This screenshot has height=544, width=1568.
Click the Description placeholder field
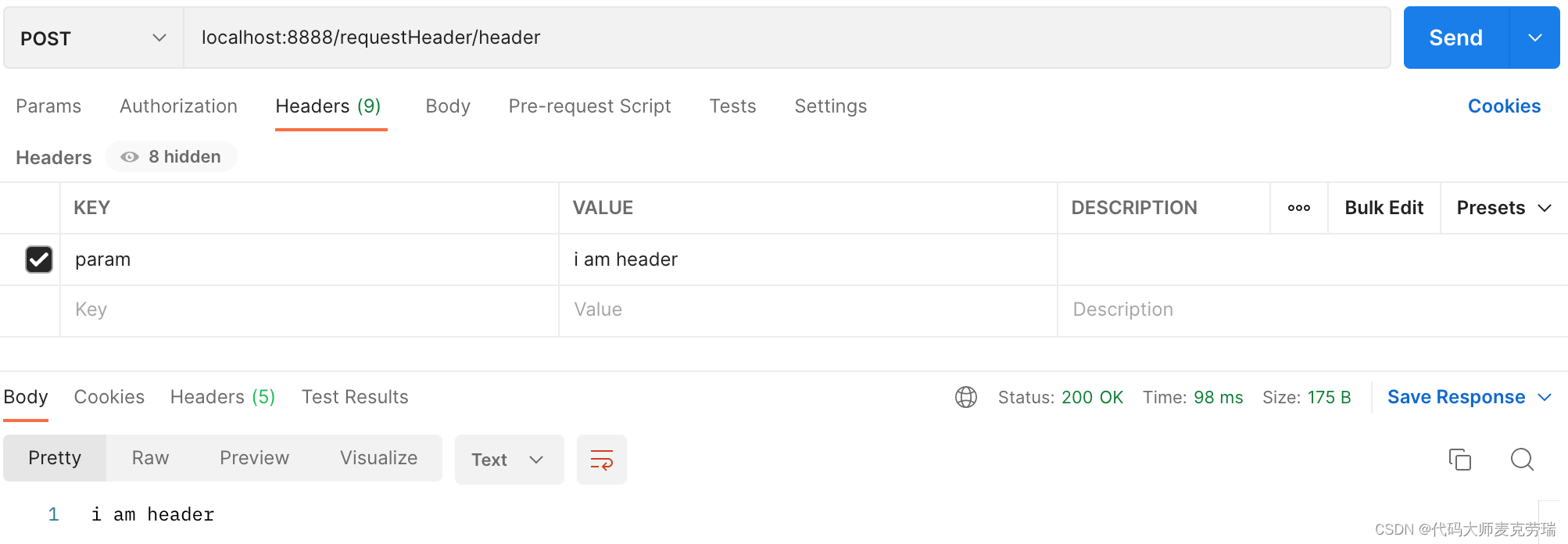tap(1312, 310)
